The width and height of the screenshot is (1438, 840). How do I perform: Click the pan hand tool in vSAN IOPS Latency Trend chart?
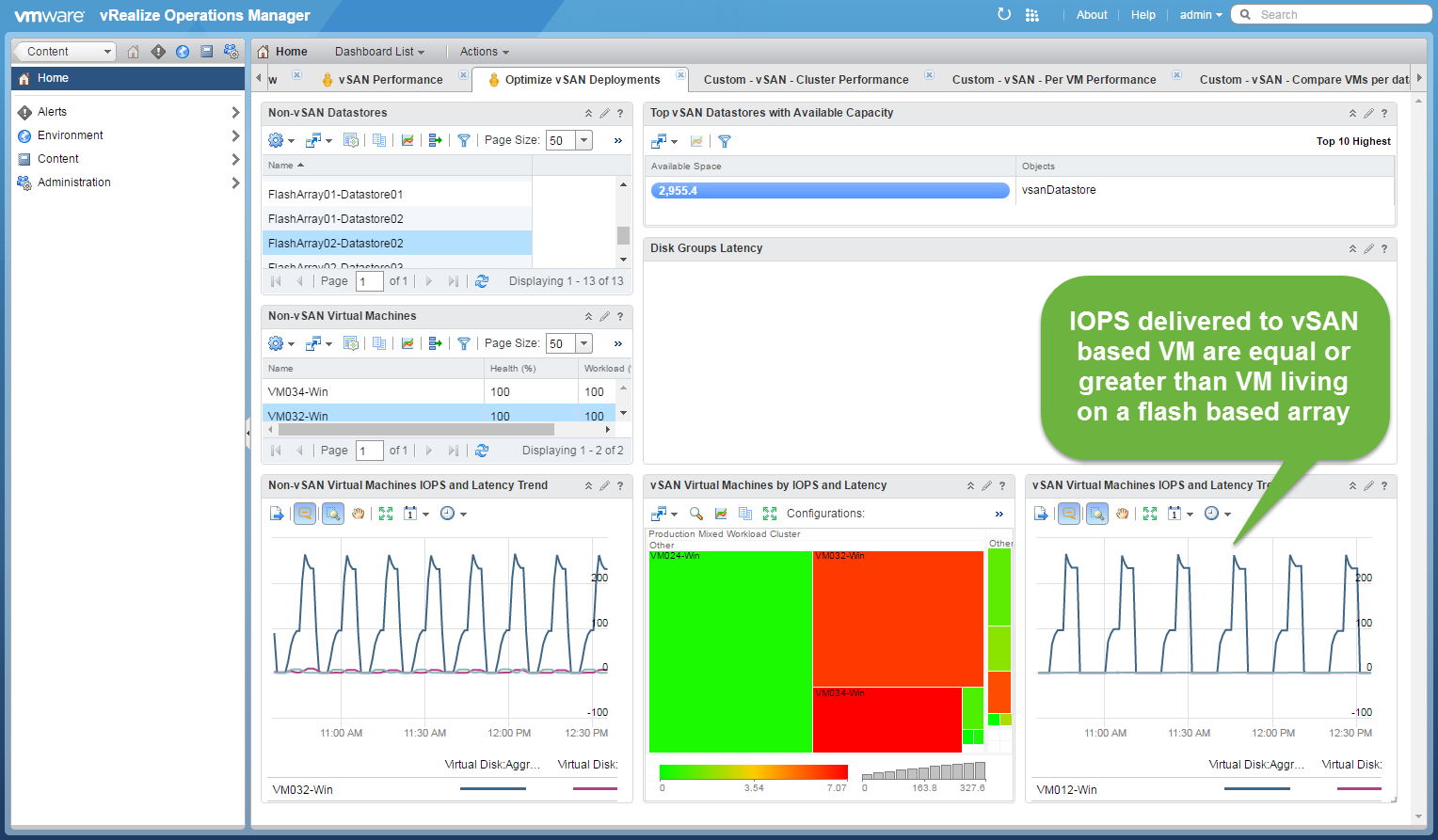coord(1122,514)
